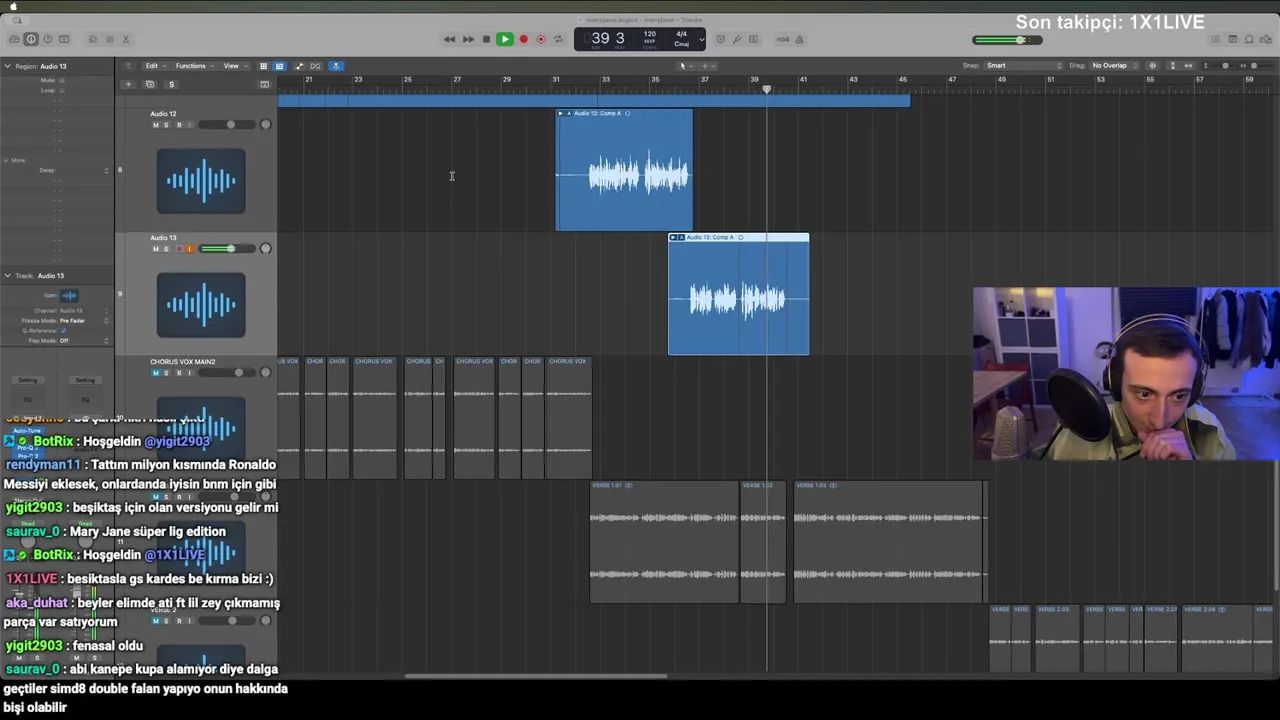The height and width of the screenshot is (720, 1280).
Task: Toggle Replace mode icon
Action: [721, 39]
